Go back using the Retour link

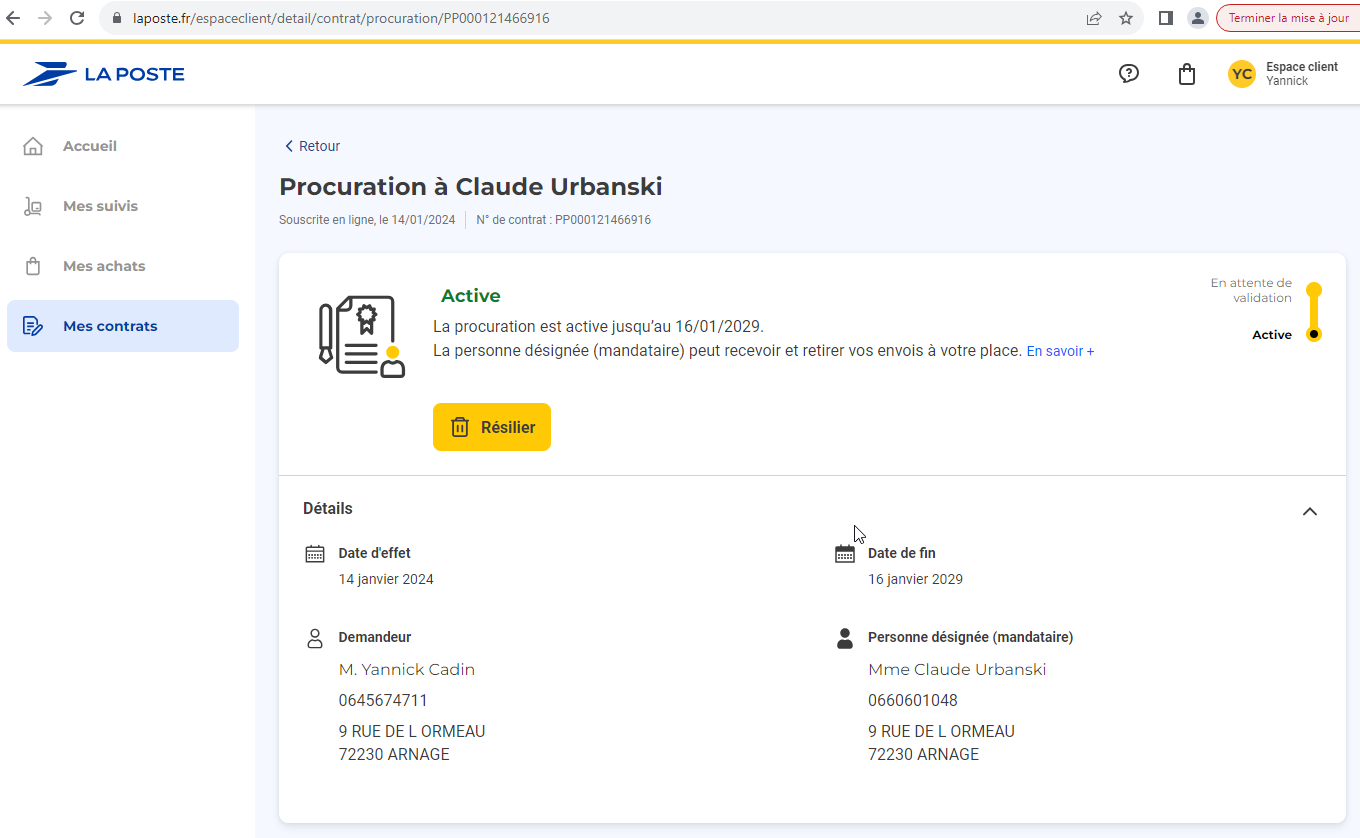pos(313,146)
